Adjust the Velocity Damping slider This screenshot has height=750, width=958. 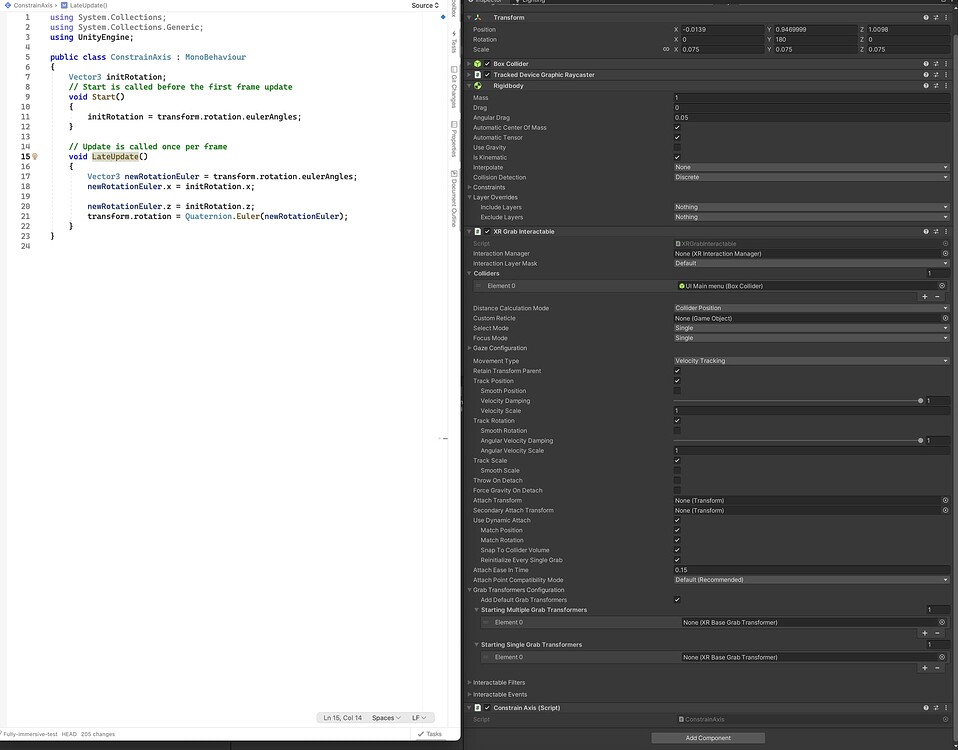[920, 400]
